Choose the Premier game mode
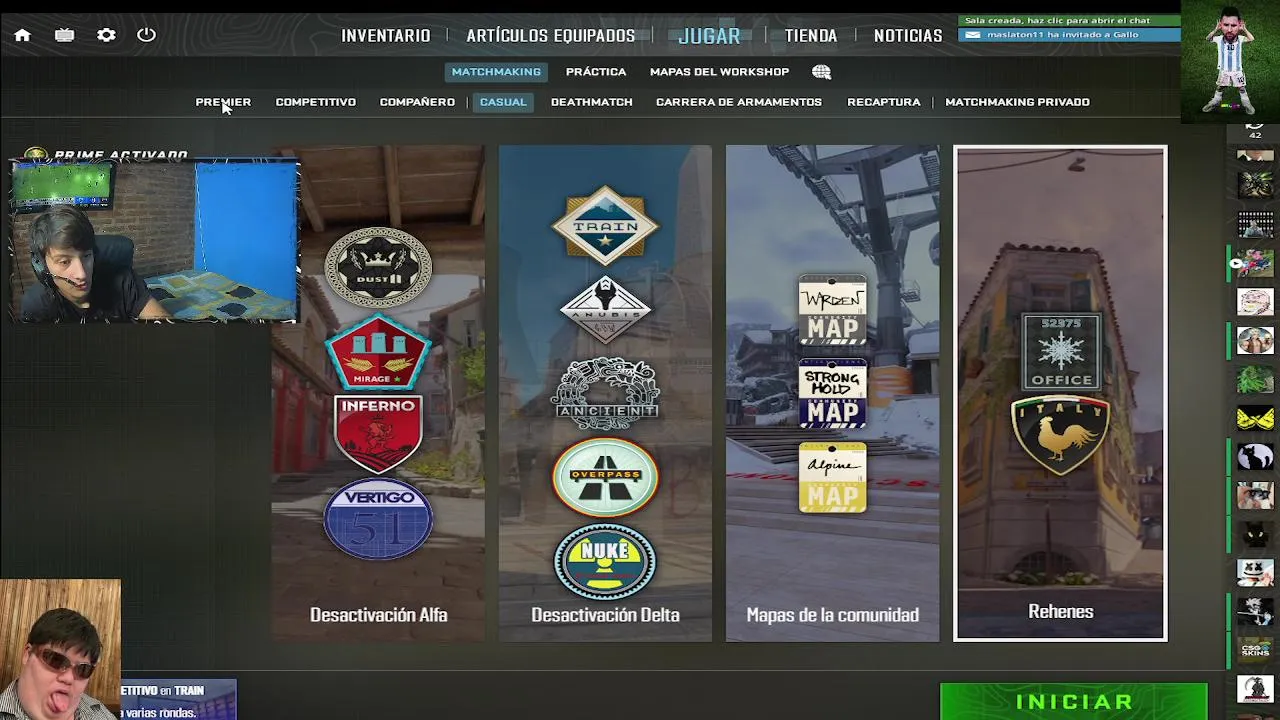Viewport: 1280px width, 720px height. point(223,102)
